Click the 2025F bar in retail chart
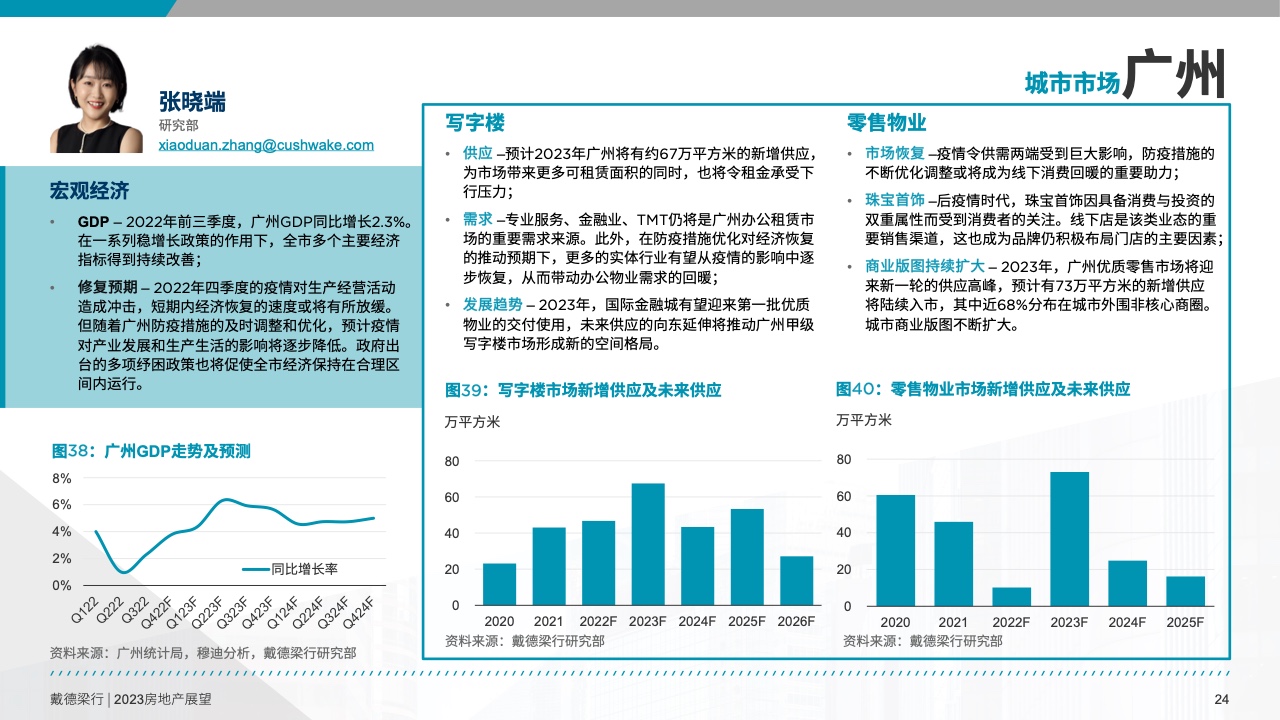 [1186, 591]
